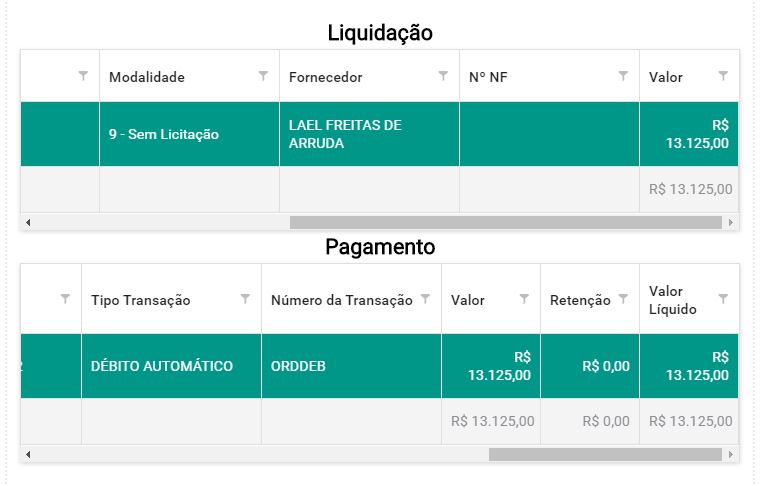Click right scroll arrow in Liquidação table
This screenshot has height=486, width=773.
tap(731, 223)
